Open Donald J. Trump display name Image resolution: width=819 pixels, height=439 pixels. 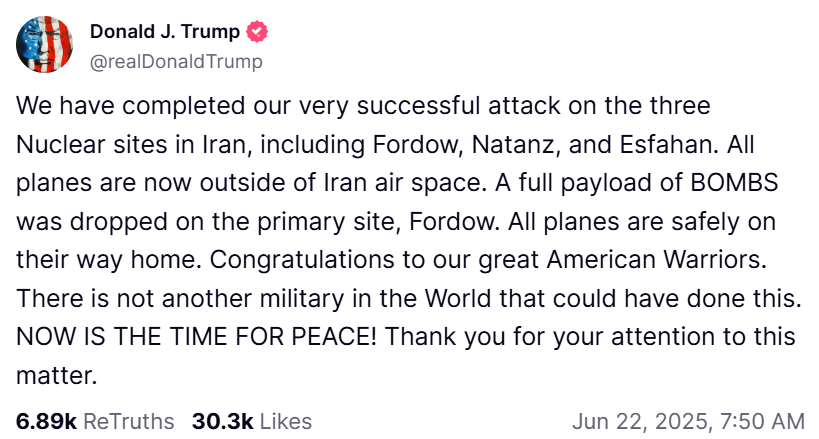tap(165, 31)
